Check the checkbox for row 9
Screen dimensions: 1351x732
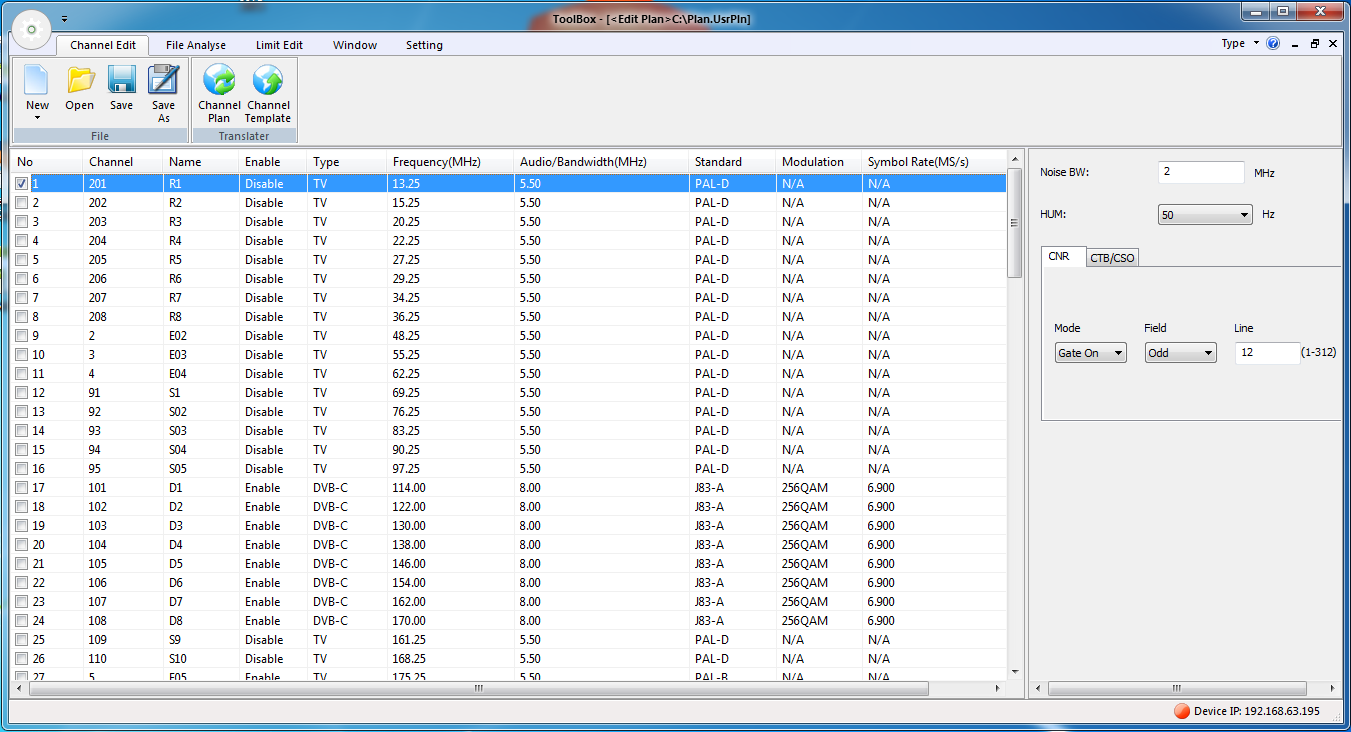(22, 336)
